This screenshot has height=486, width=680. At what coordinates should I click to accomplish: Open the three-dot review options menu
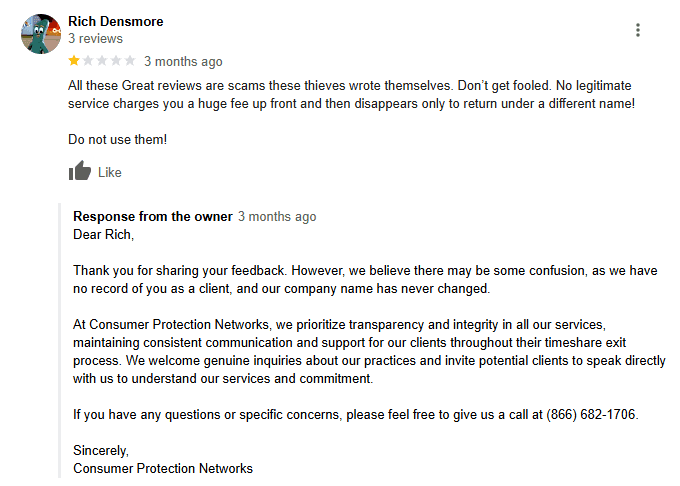tap(638, 30)
